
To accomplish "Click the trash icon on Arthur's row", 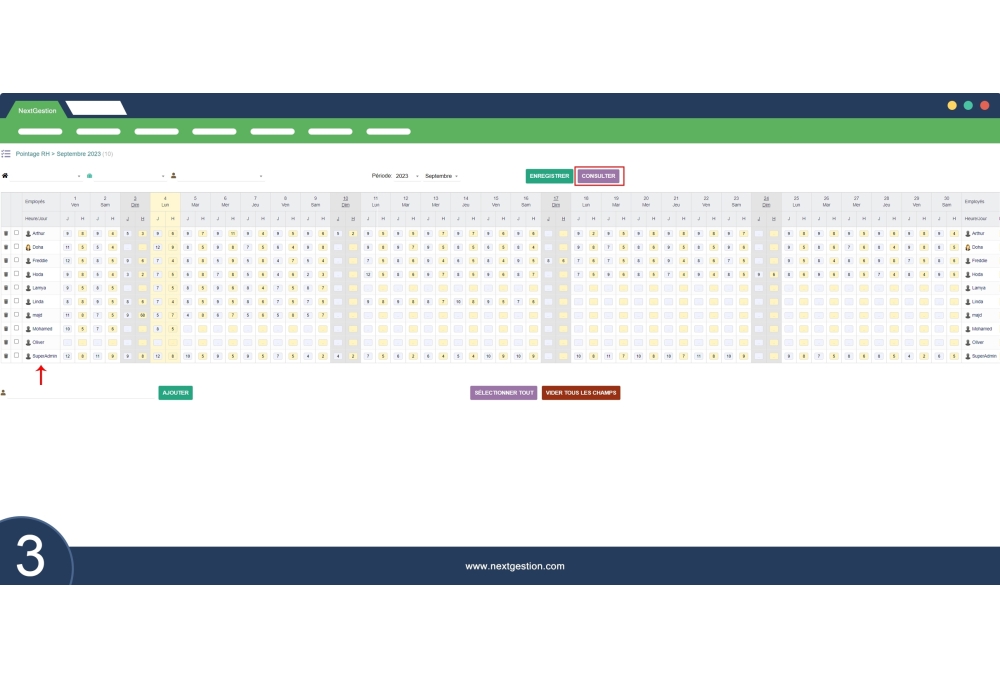I will click(x=8, y=233).
